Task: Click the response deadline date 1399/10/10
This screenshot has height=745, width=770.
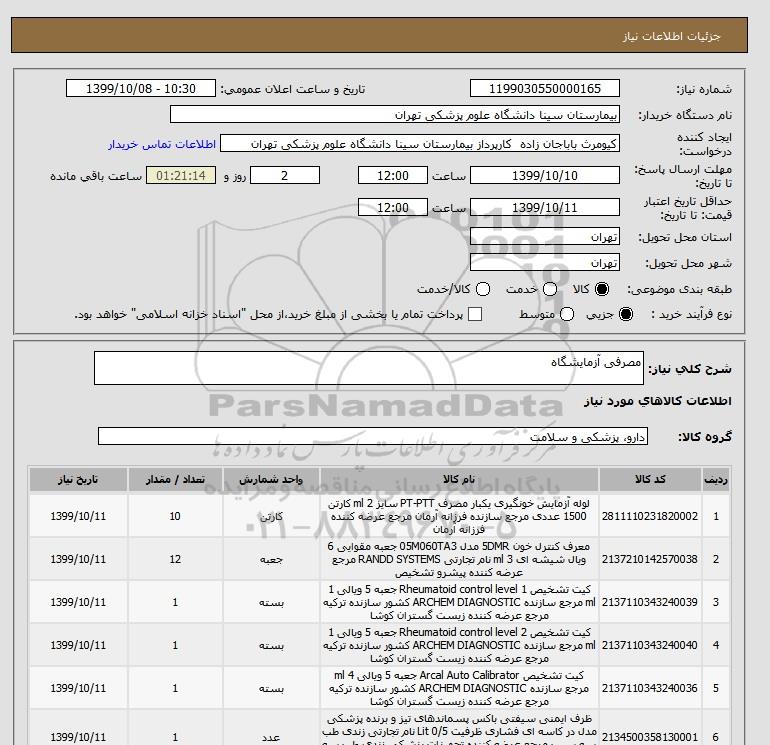Action: pos(545,175)
